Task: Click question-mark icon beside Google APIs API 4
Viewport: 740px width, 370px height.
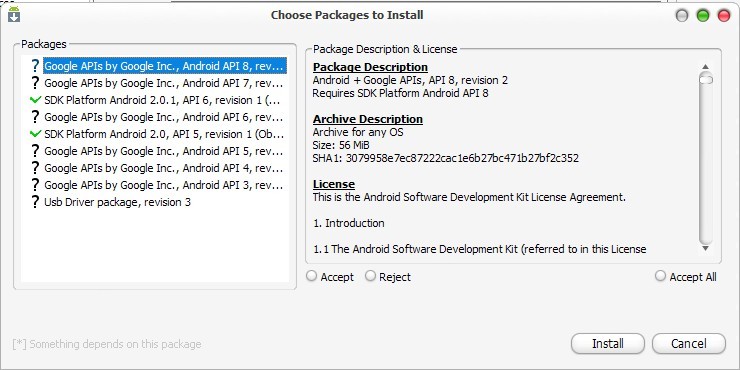Action: (x=35, y=168)
